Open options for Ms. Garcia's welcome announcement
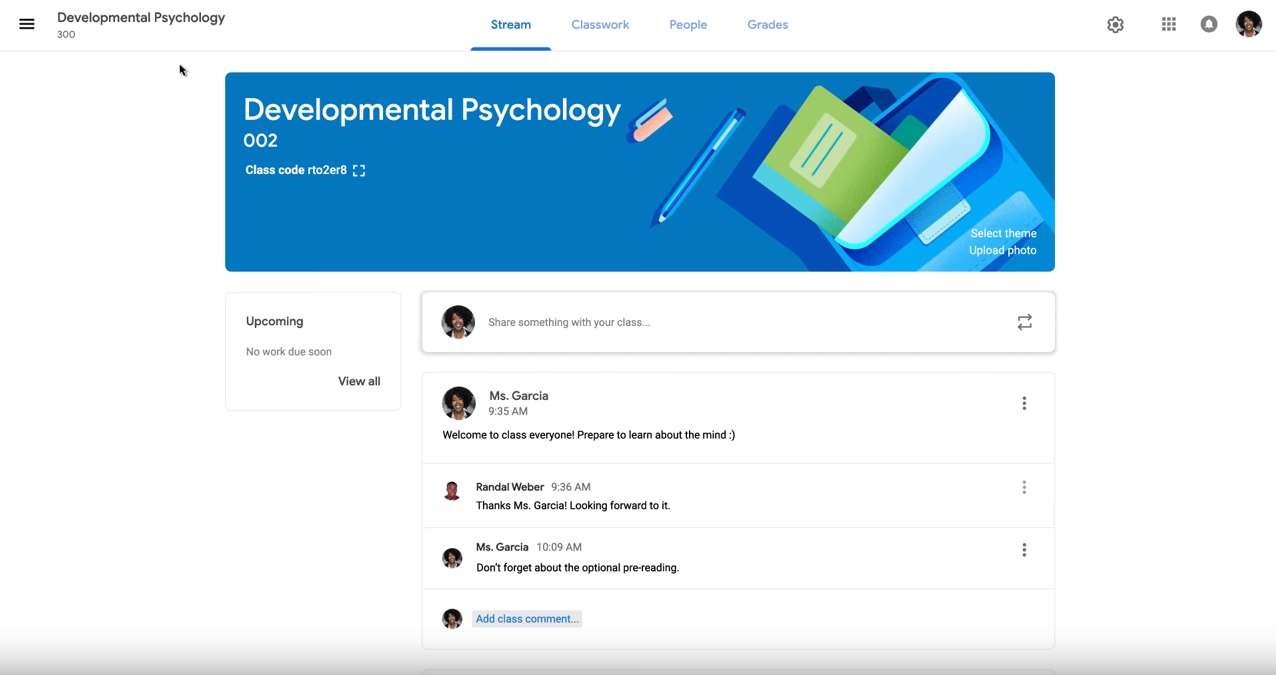 click(1024, 403)
